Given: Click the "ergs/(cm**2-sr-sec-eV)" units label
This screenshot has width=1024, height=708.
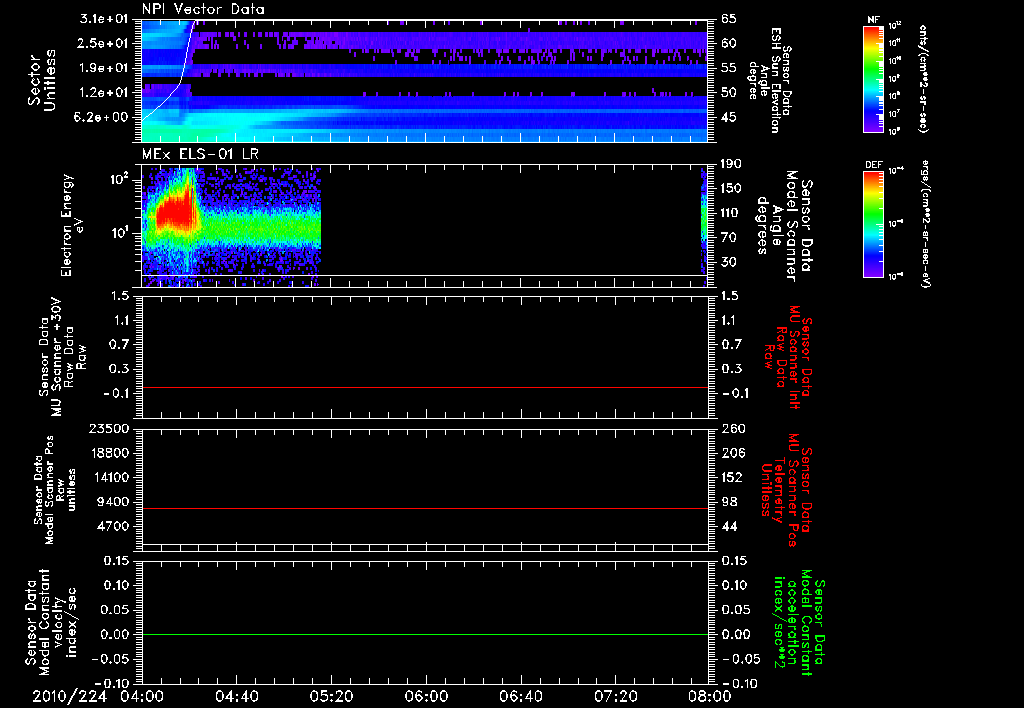Looking at the screenshot, I should 924,225.
